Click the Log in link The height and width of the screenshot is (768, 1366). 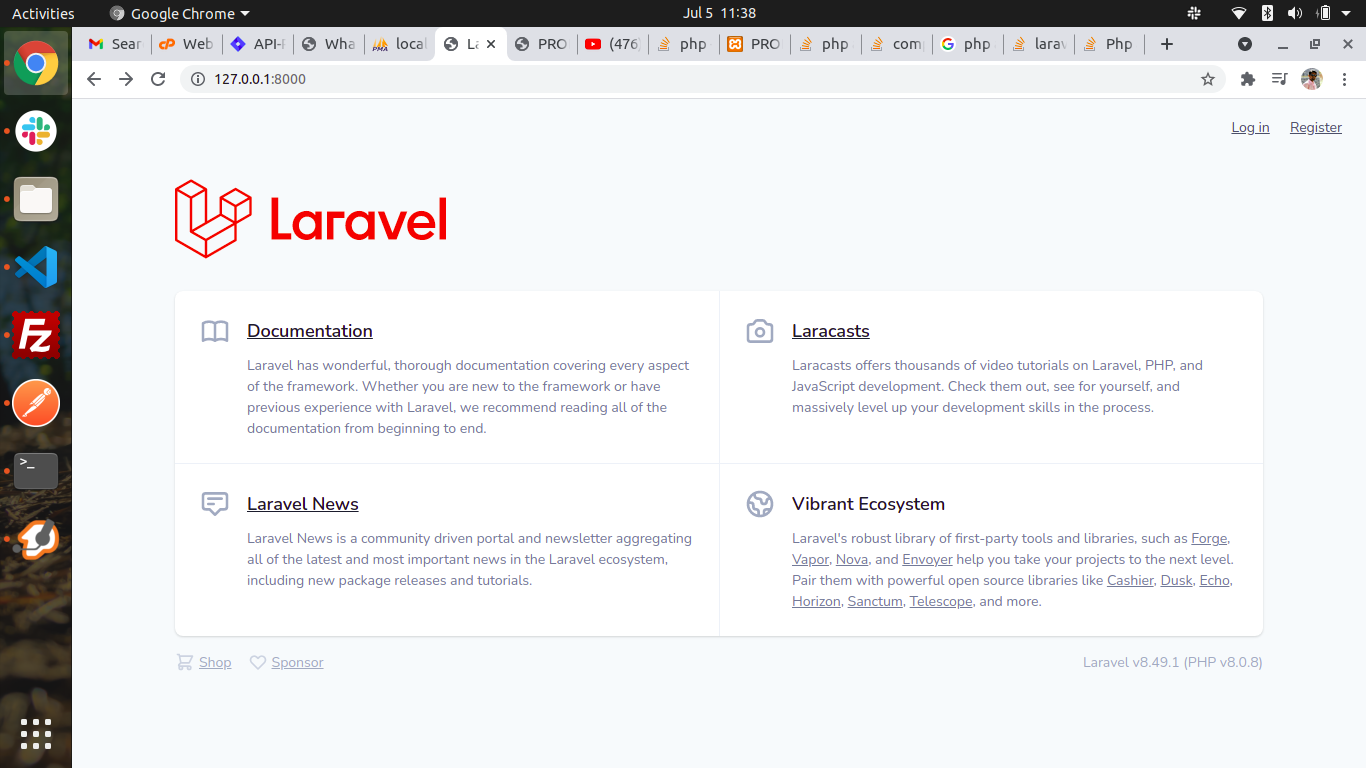(1250, 127)
